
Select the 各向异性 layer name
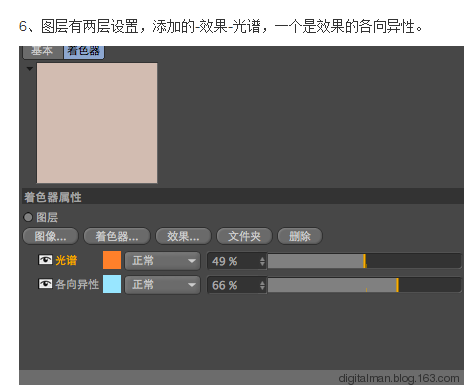click(77, 284)
